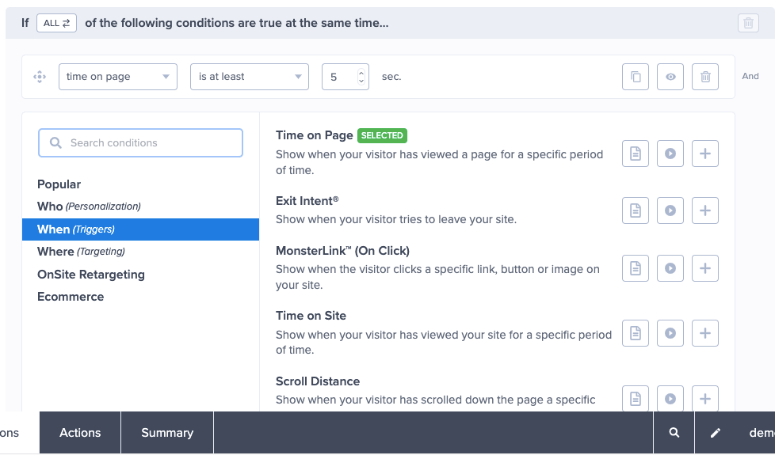
Task: Click the pencil edit icon in bottom bar
Action: click(715, 433)
